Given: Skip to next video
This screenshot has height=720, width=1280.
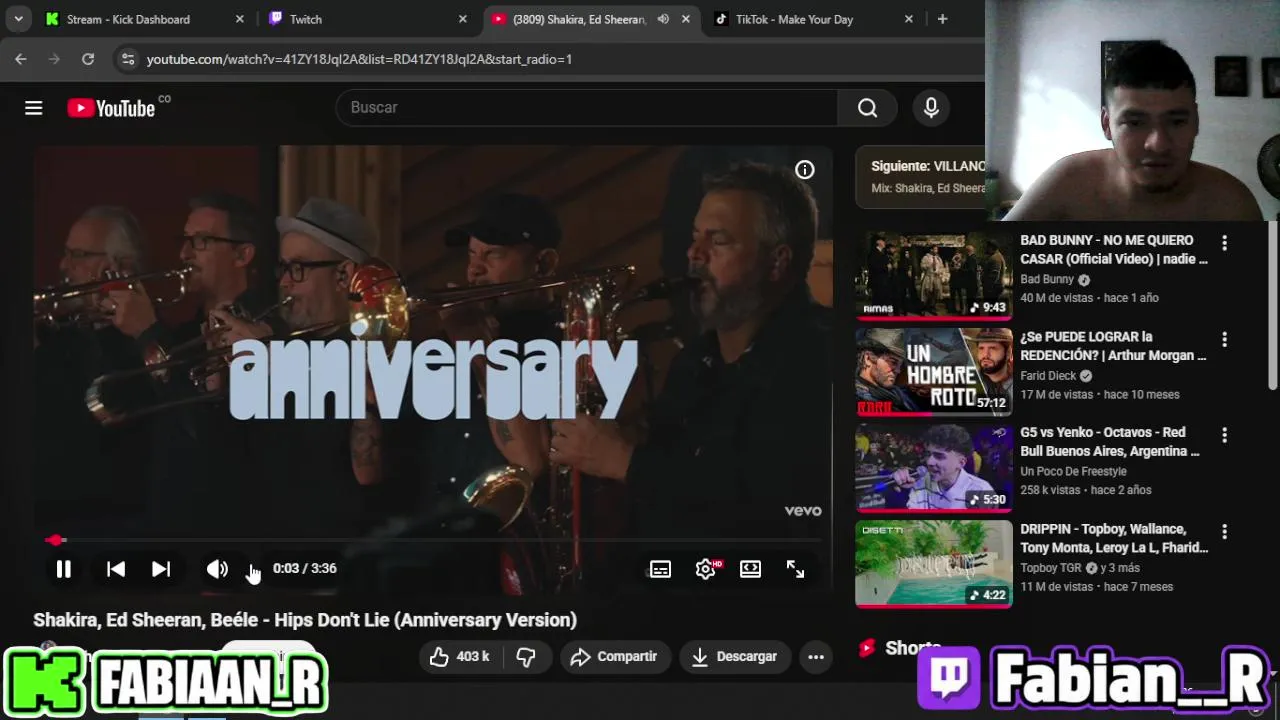Looking at the screenshot, I should coord(161,569).
